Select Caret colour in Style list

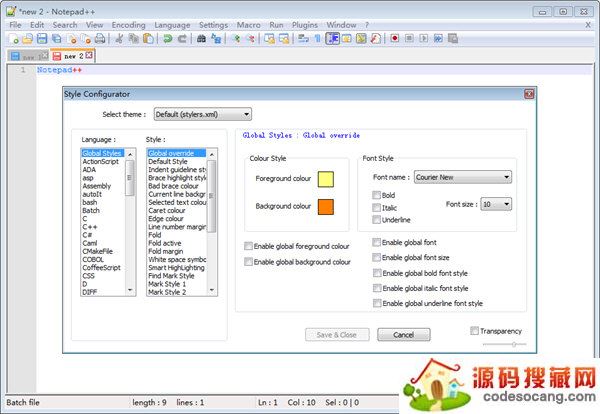(x=177, y=210)
